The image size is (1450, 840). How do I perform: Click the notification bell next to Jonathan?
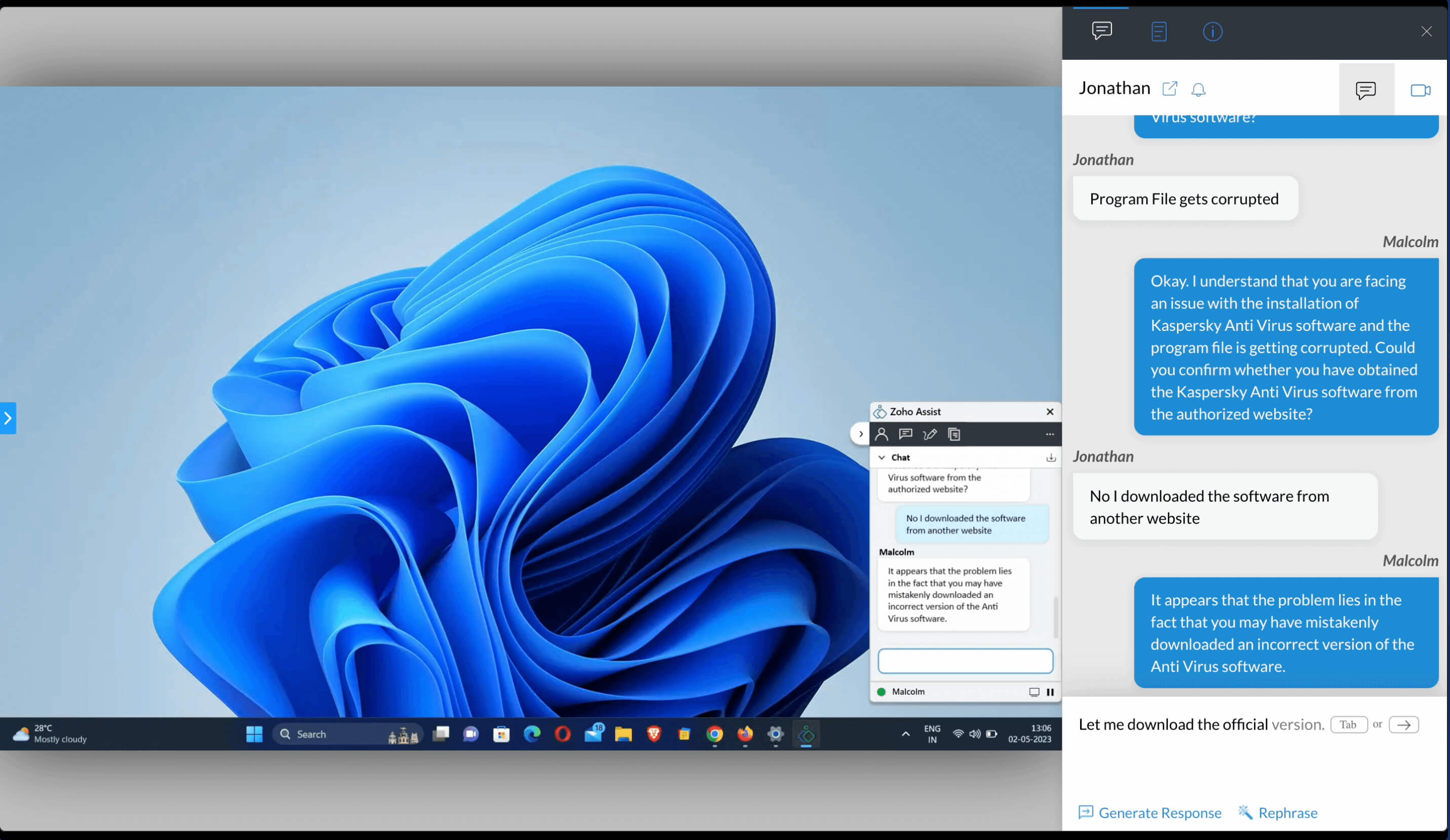(x=1198, y=90)
